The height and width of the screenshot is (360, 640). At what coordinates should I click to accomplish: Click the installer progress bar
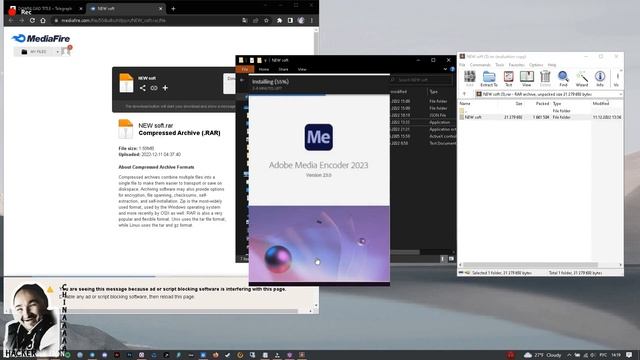[x=319, y=94]
